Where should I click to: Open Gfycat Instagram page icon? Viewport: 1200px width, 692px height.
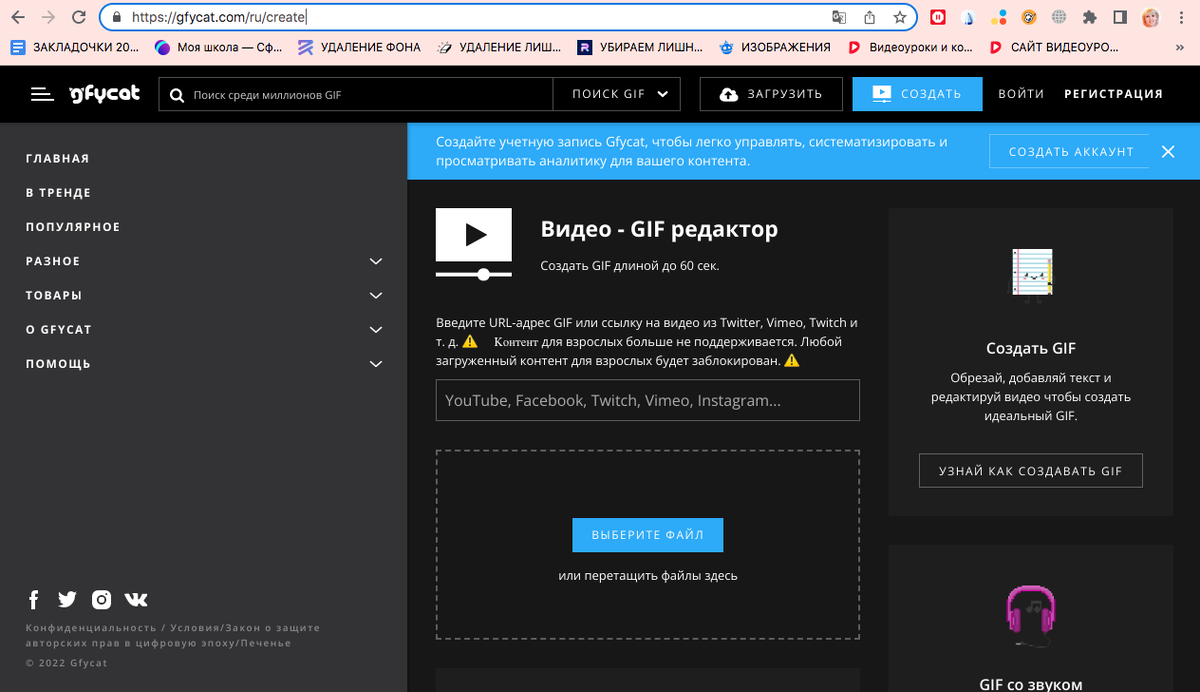click(101, 600)
